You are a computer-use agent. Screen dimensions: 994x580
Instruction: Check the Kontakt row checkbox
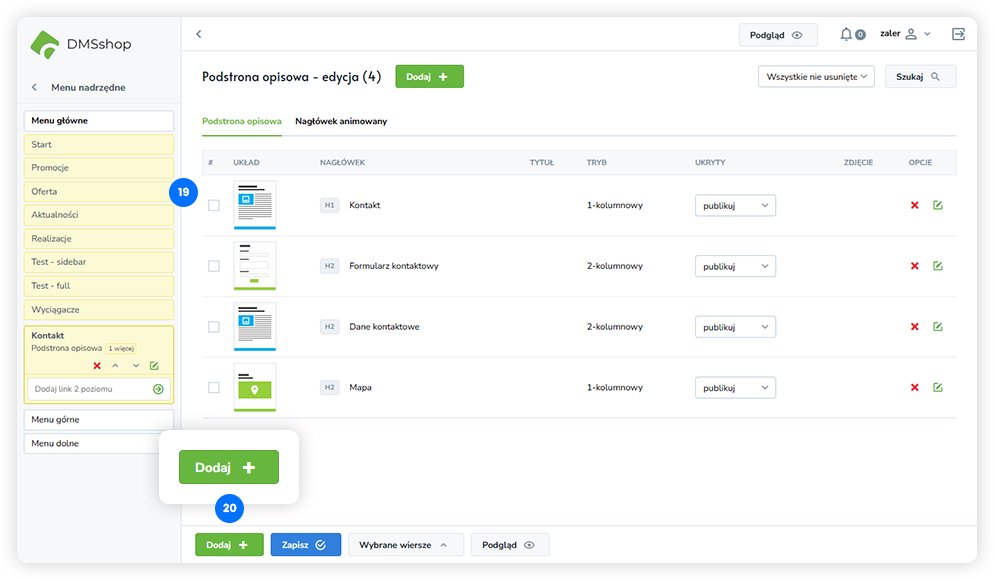coord(213,205)
